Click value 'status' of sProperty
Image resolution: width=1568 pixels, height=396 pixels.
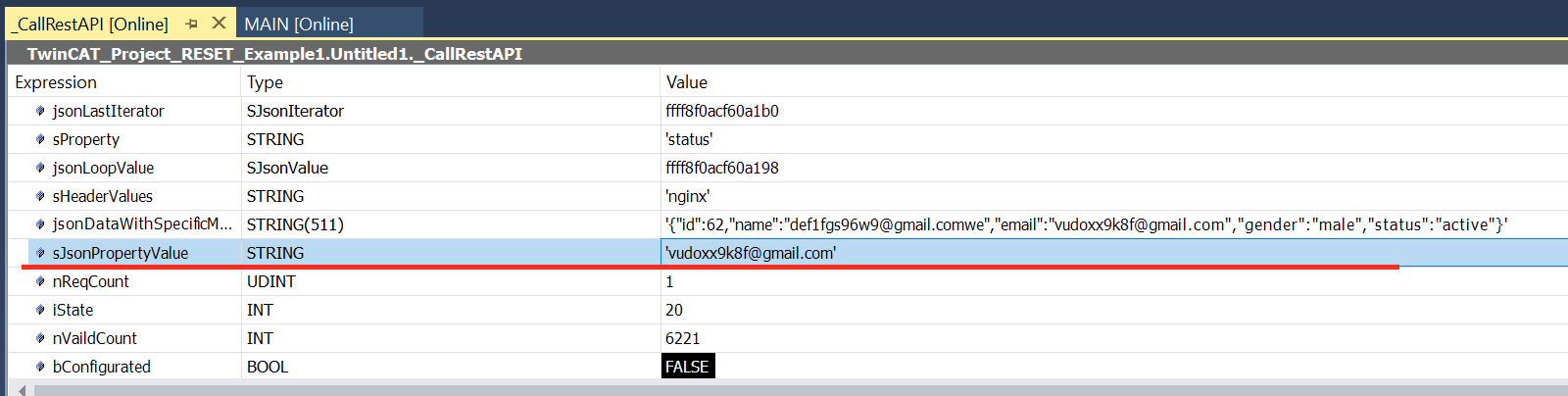pyautogui.click(x=689, y=139)
